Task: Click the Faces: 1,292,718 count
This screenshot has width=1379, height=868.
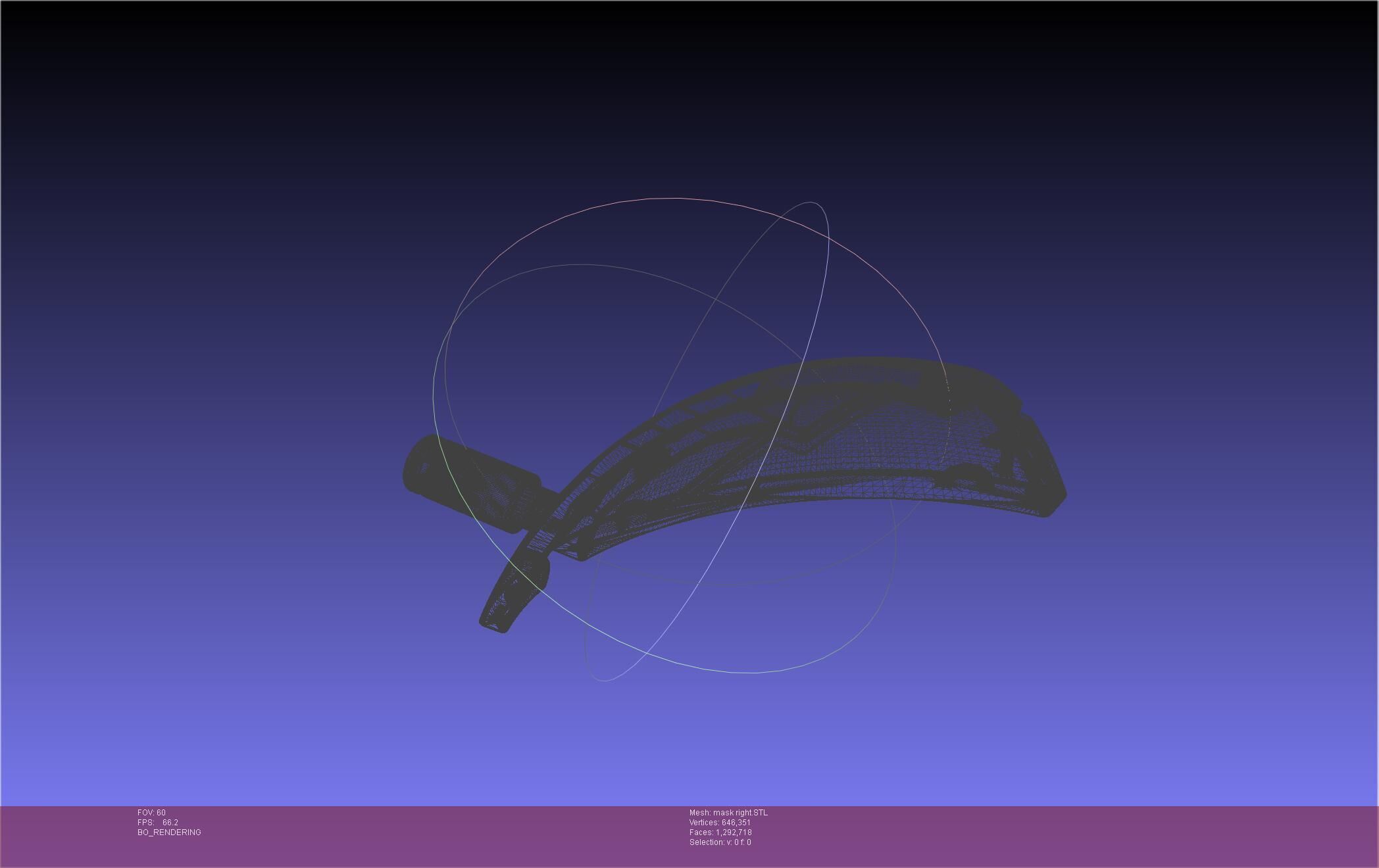Action: click(720, 832)
